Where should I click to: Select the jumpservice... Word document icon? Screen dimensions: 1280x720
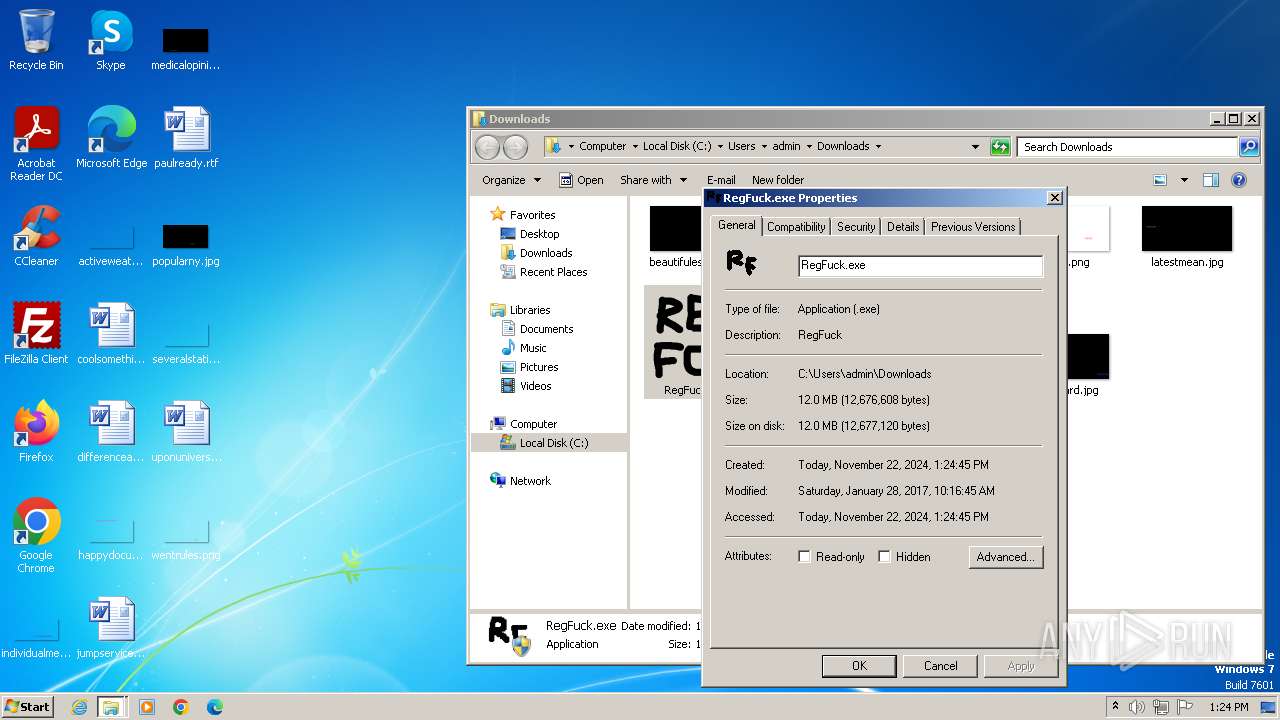111,628
